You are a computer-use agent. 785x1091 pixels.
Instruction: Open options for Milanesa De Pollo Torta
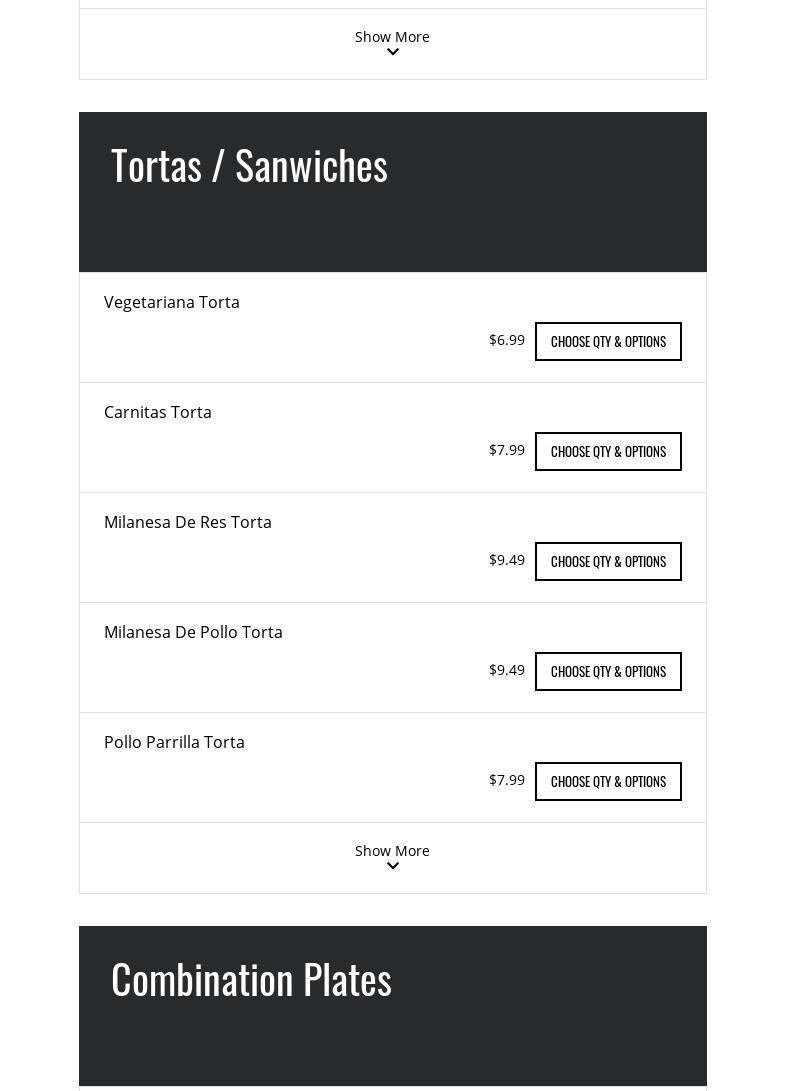tap(608, 672)
